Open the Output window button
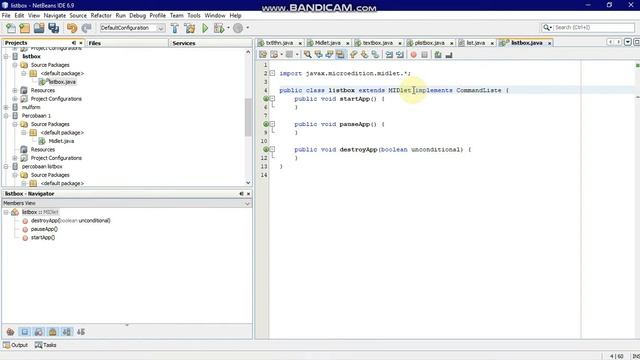This screenshot has width=640, height=360. click(16, 345)
